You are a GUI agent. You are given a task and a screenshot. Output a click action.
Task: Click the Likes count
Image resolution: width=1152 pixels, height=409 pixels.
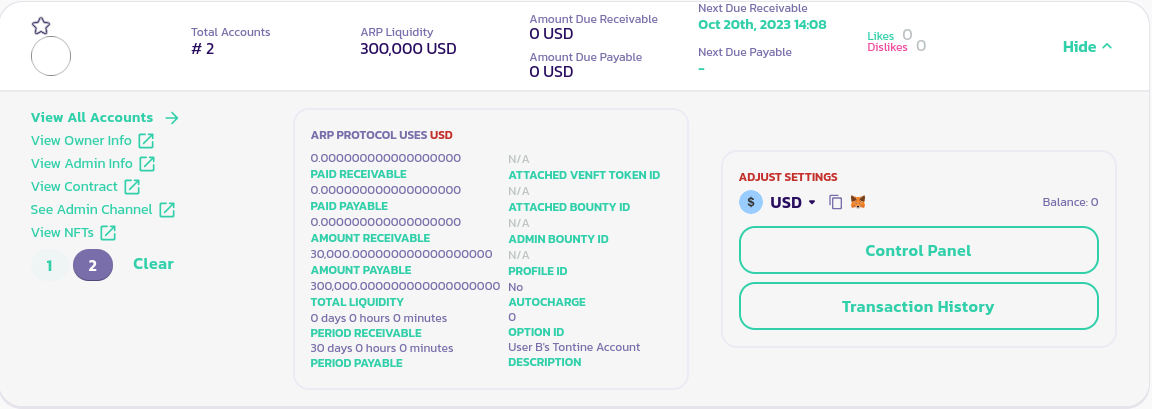pos(906,35)
